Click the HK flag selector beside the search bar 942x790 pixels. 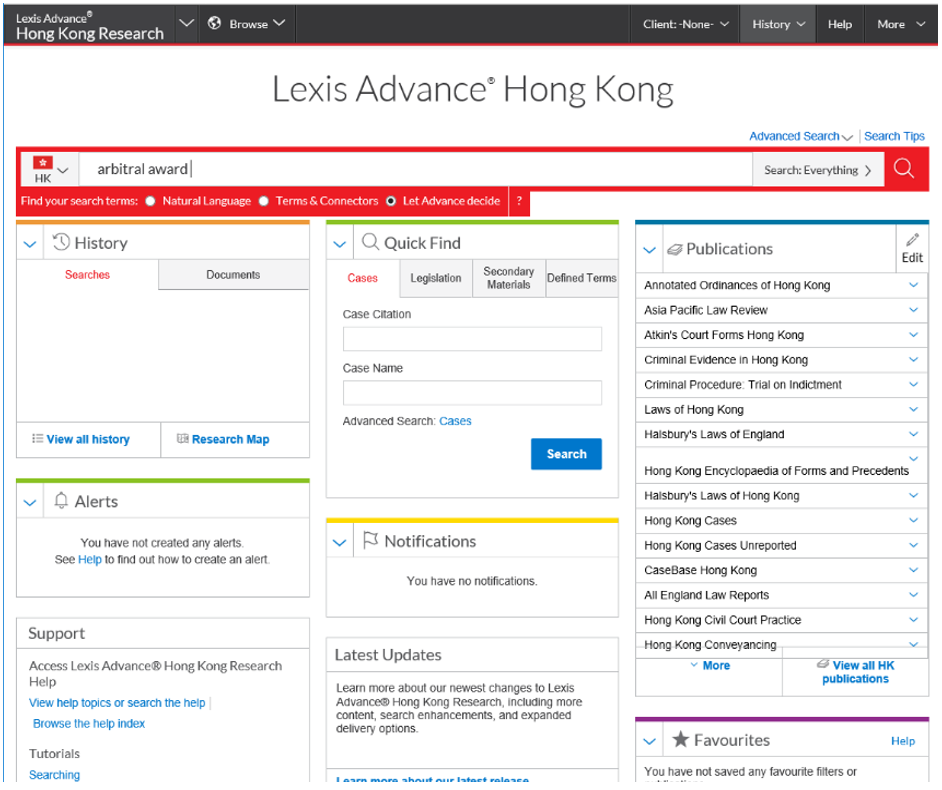48,169
